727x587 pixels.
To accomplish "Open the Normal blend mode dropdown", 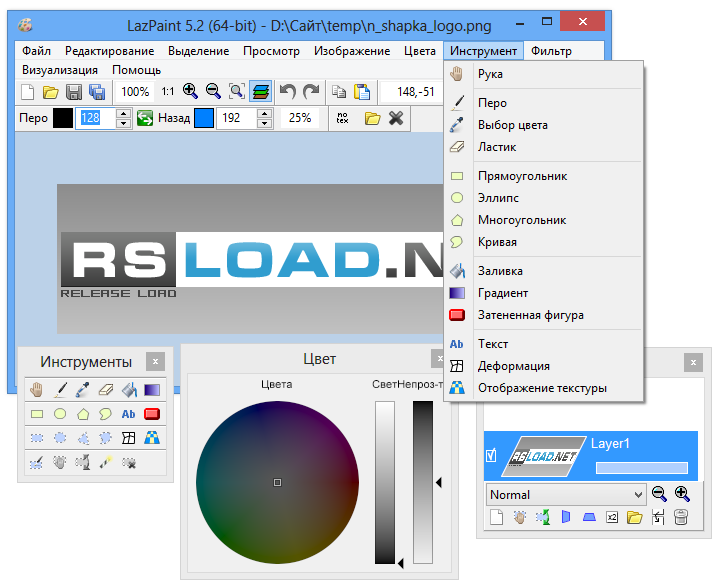I will tap(566, 495).
